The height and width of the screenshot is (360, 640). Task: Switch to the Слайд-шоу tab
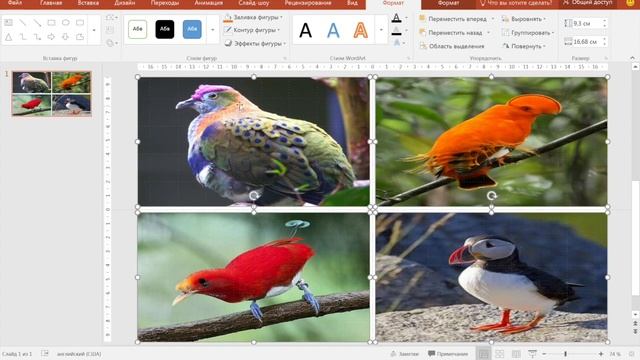[254, 3]
